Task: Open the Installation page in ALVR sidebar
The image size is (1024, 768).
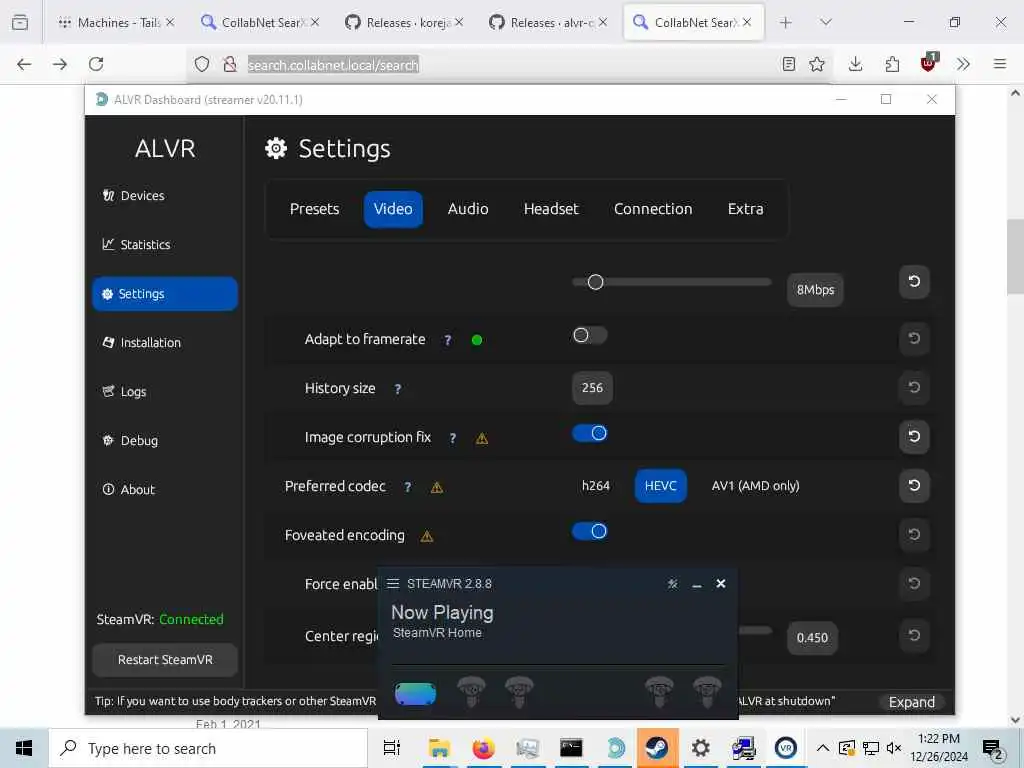Action: pyautogui.click(x=142, y=342)
